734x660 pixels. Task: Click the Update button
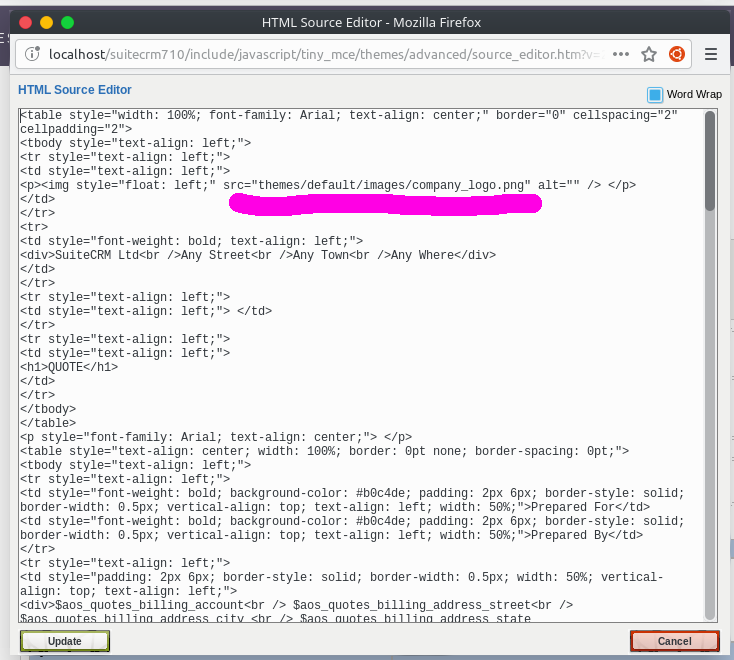click(x=65, y=641)
